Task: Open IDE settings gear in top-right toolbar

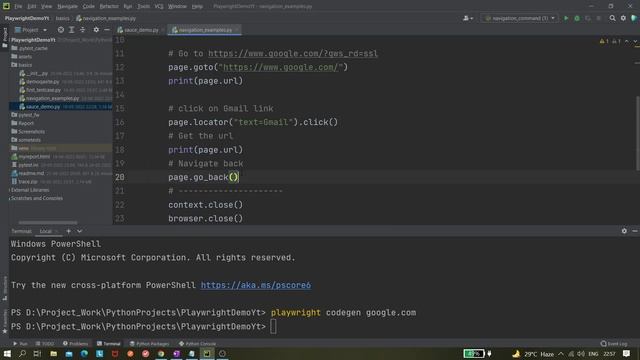Action: click(623, 18)
